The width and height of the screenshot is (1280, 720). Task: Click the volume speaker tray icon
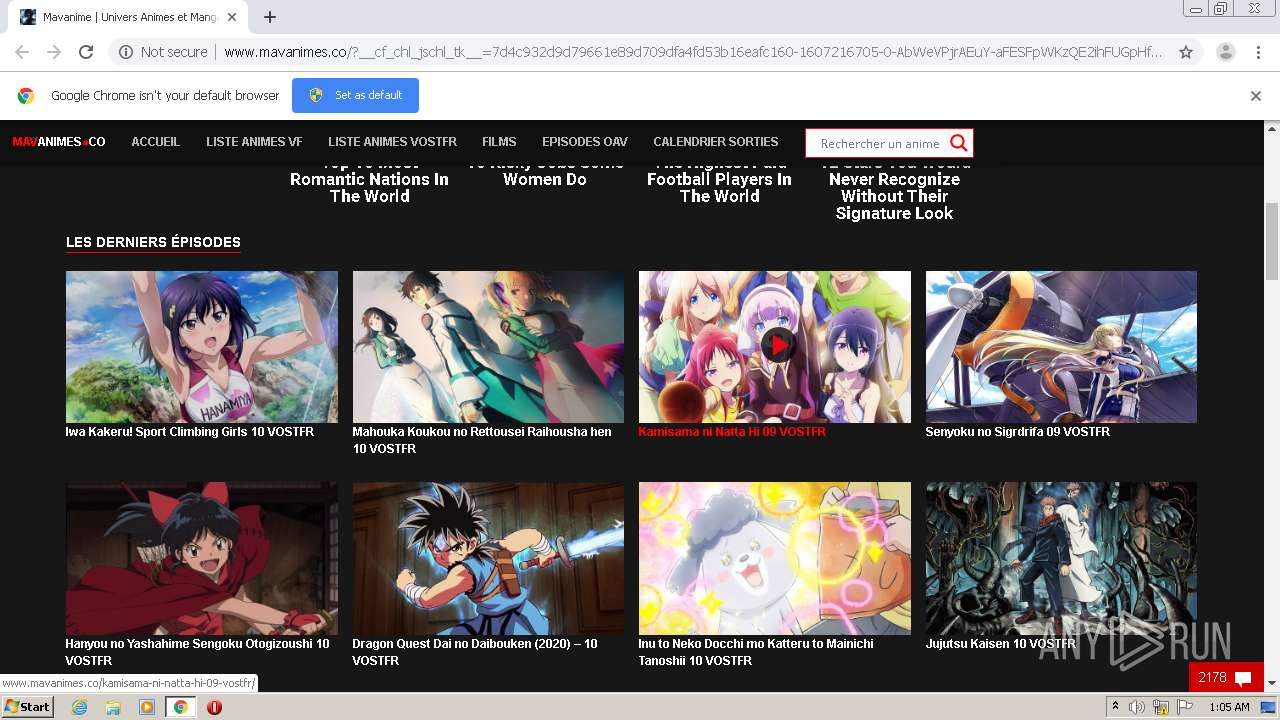[1137, 707]
